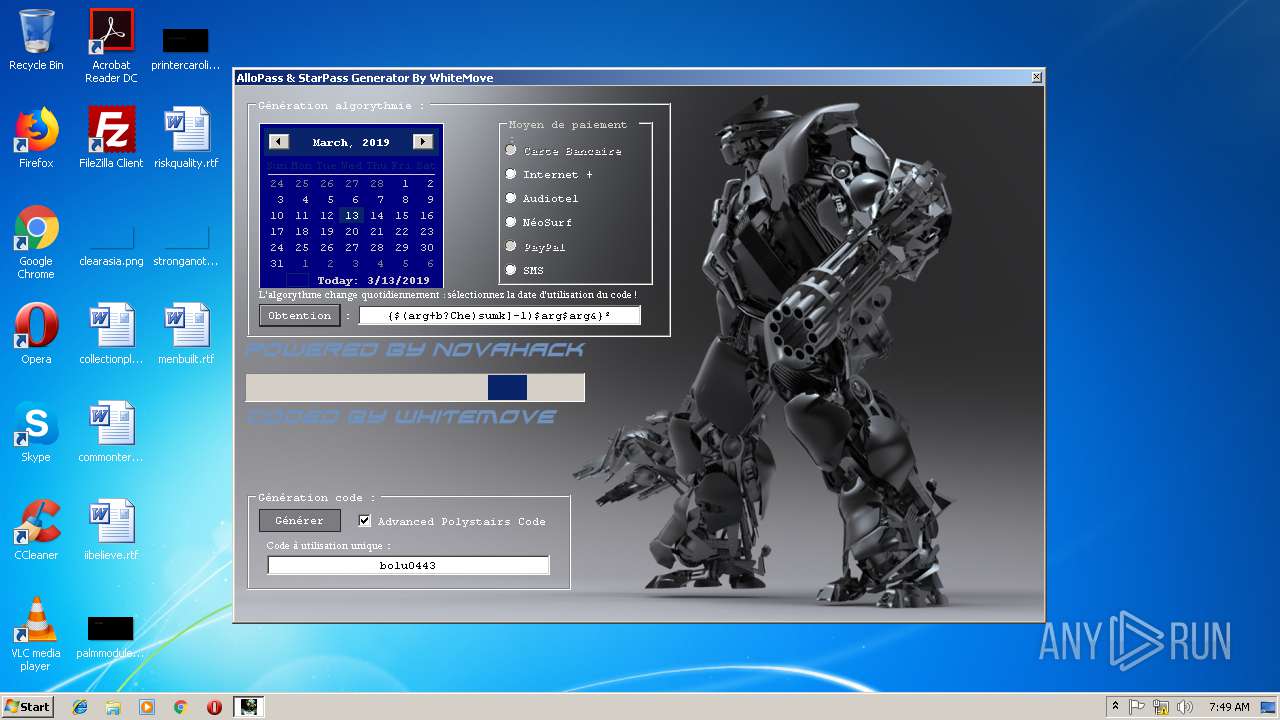Screen dimensions: 1280x720
Task: Select March 10 in the calendar
Action: point(277,215)
